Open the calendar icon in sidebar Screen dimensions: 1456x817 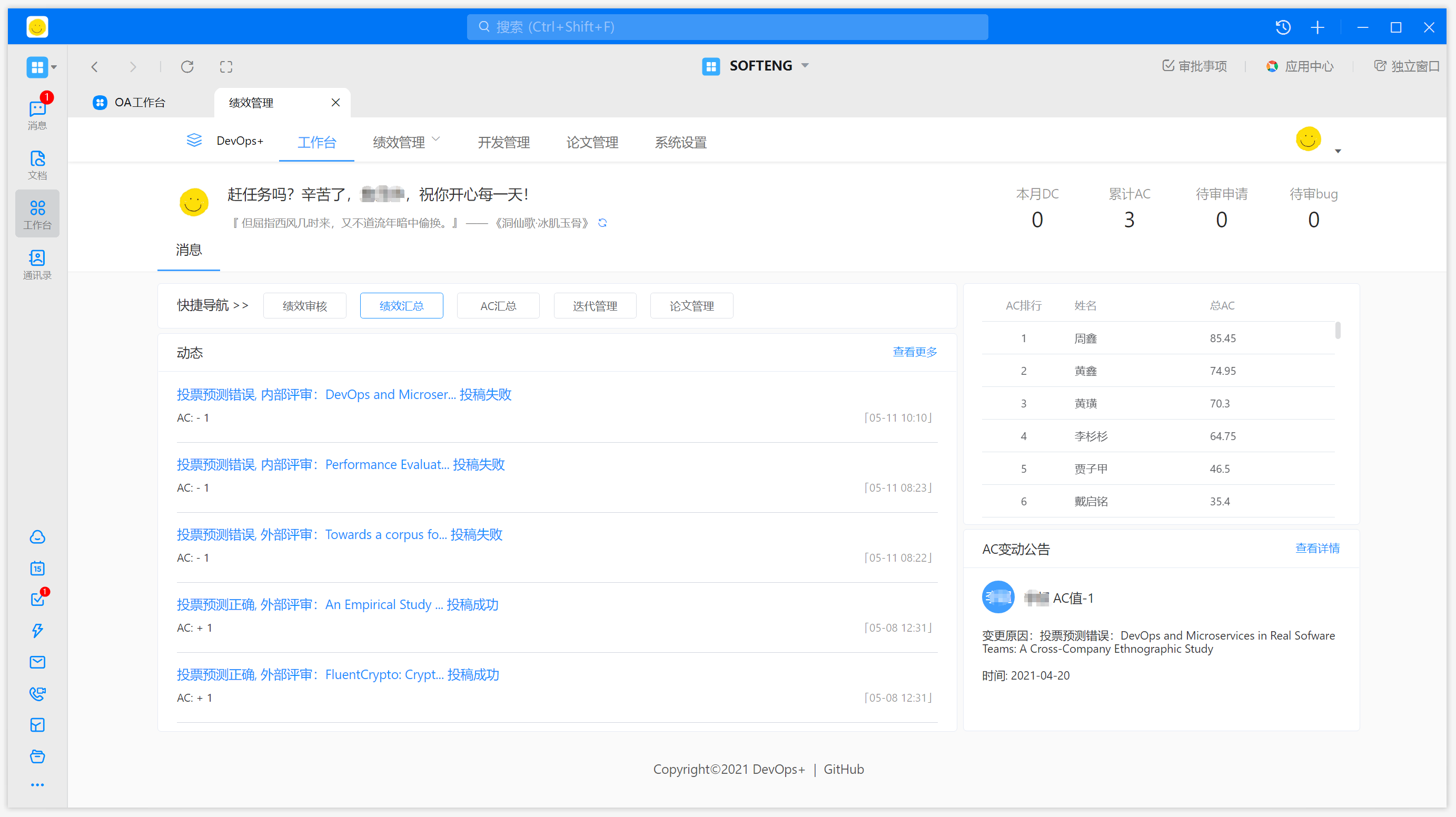coord(37,568)
